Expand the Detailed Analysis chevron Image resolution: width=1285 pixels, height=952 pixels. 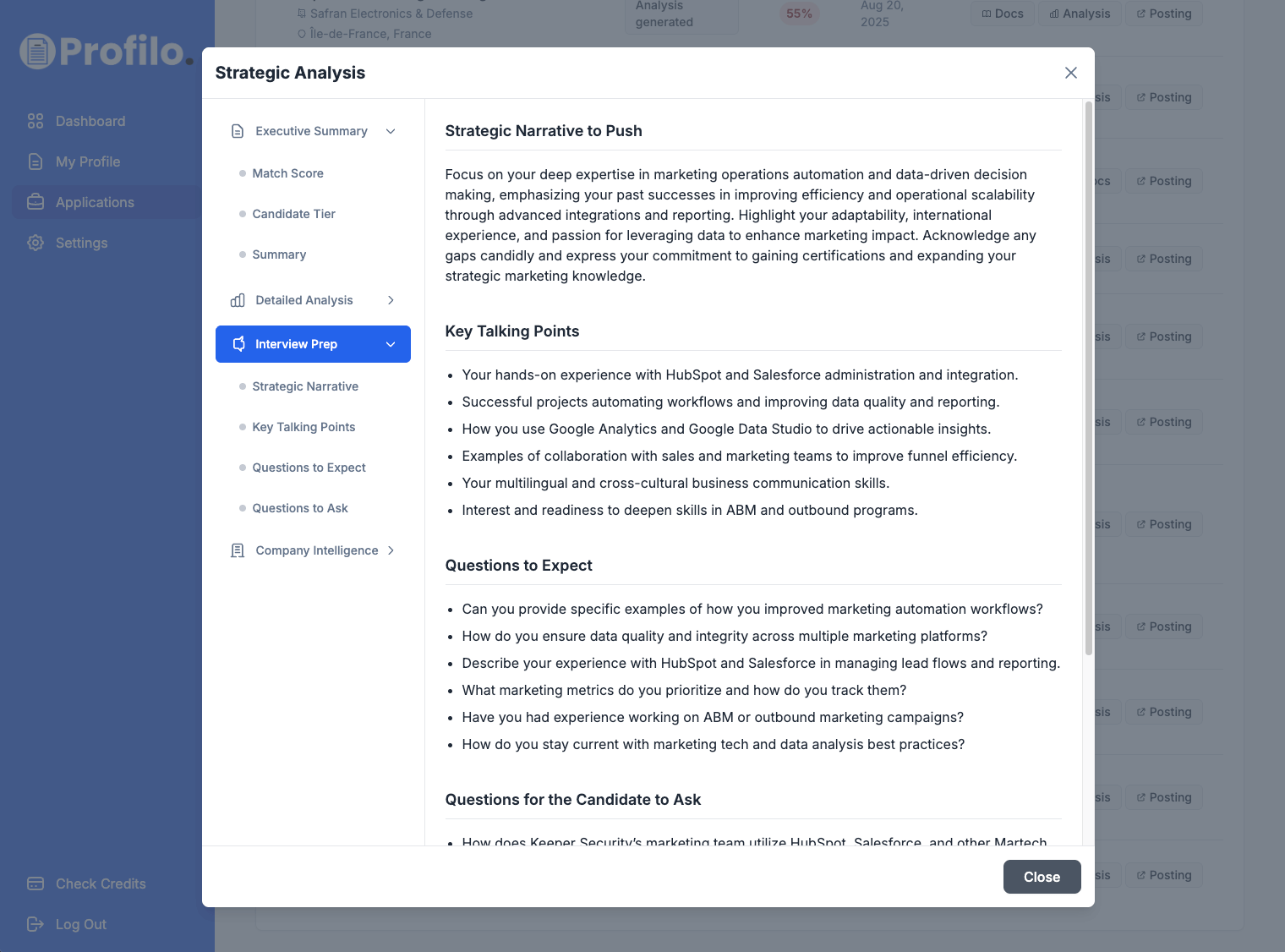[x=391, y=300]
